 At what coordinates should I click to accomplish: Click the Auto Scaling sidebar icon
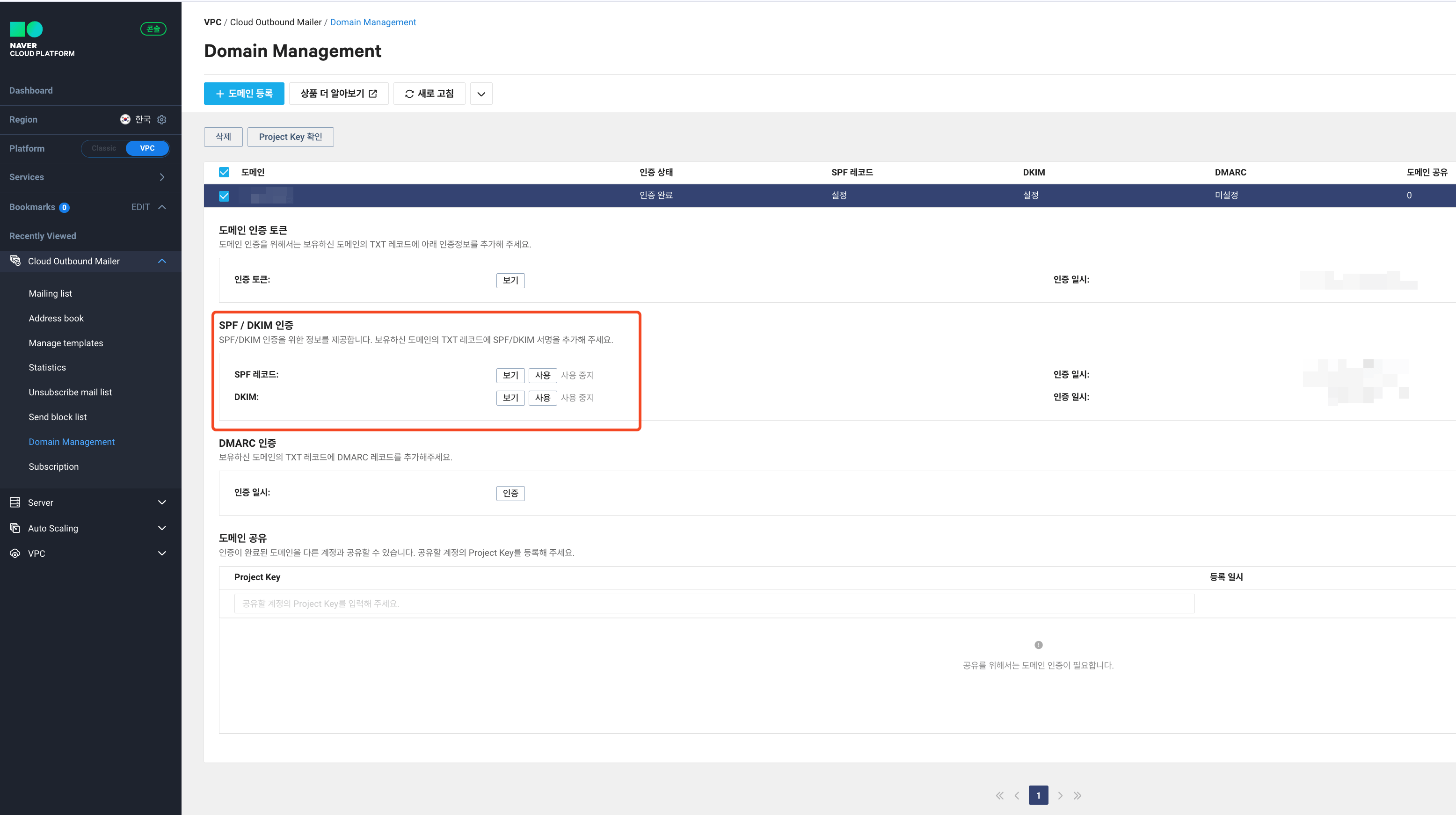click(15, 528)
